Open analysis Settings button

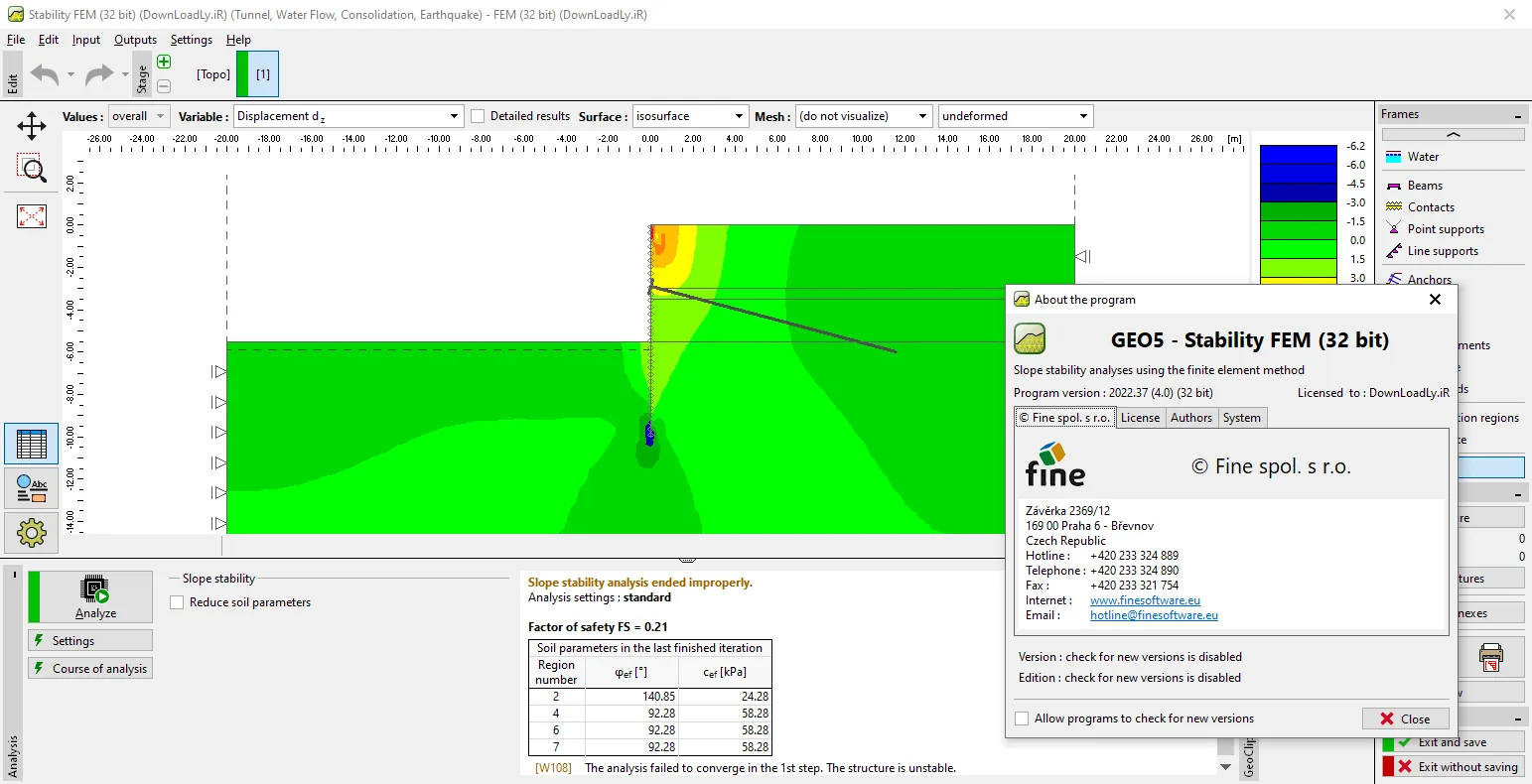[90, 641]
